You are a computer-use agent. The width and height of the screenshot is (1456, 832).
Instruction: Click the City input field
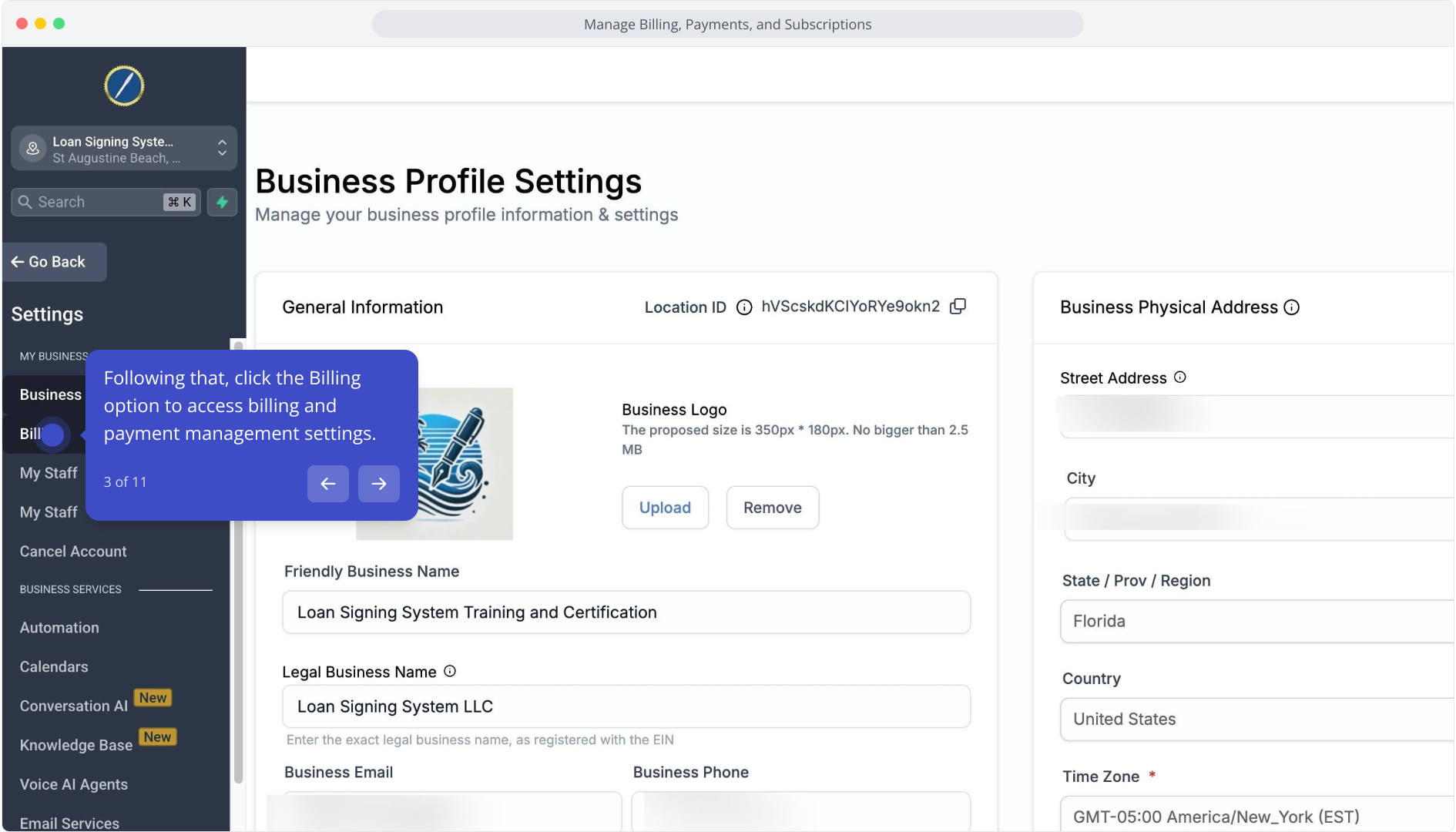point(1259,518)
